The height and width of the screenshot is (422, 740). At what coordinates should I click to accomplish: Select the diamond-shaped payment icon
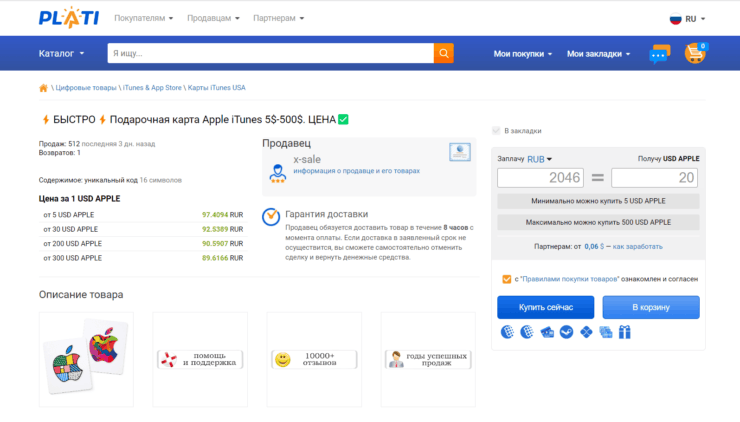(586, 332)
